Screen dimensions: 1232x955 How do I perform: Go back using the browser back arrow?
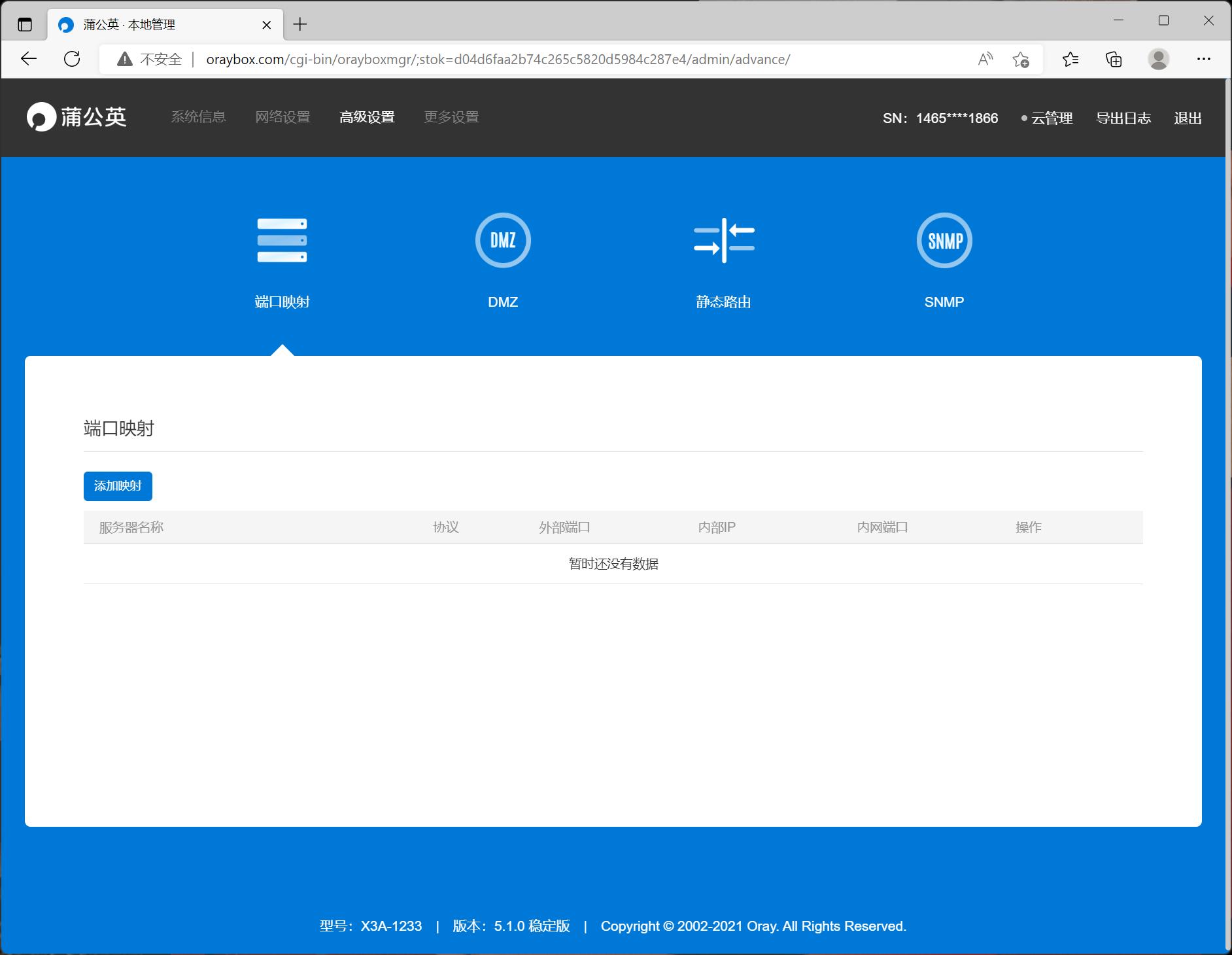[x=29, y=60]
